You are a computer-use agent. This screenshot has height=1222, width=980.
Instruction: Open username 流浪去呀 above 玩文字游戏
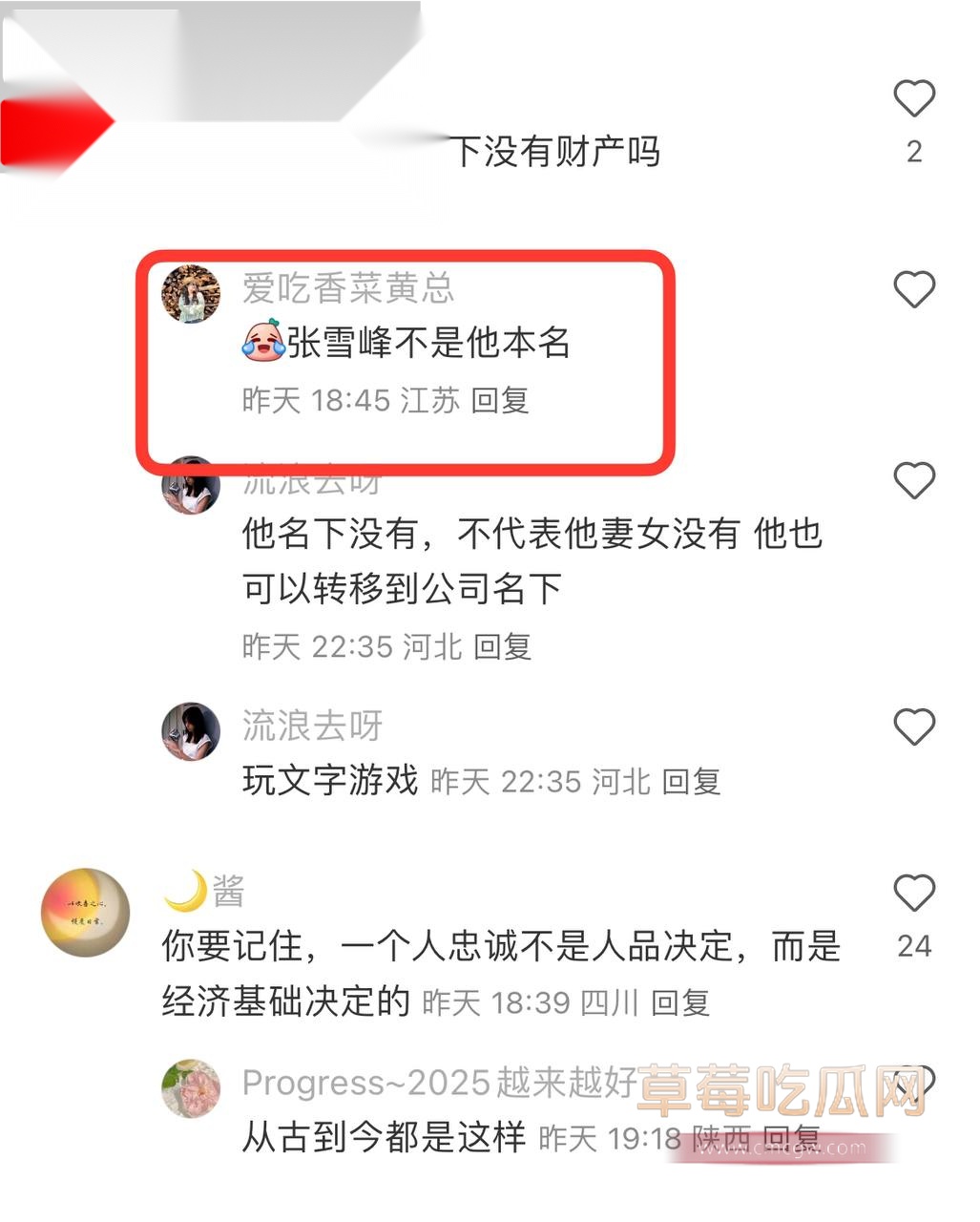(x=312, y=726)
